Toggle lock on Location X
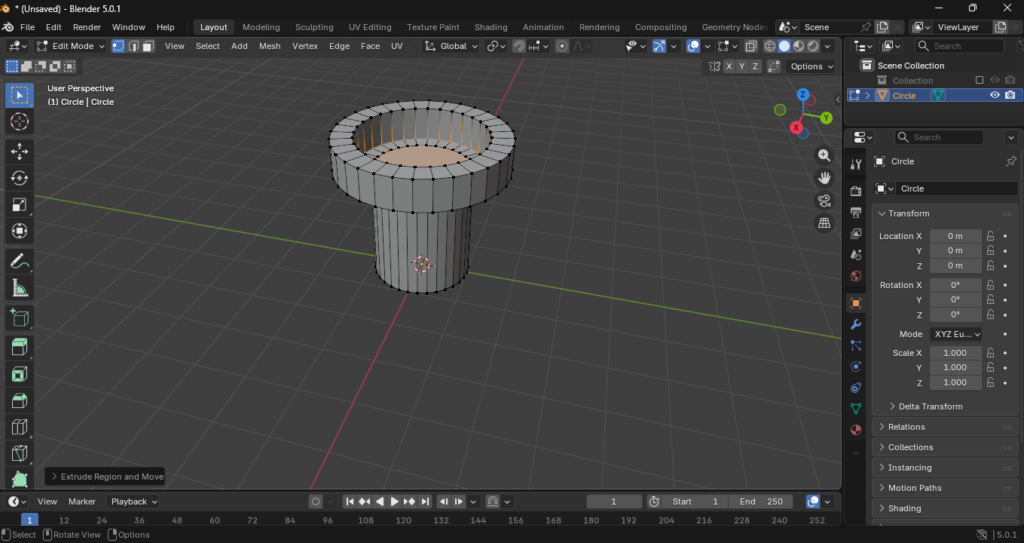This screenshot has height=543, width=1024. click(990, 236)
